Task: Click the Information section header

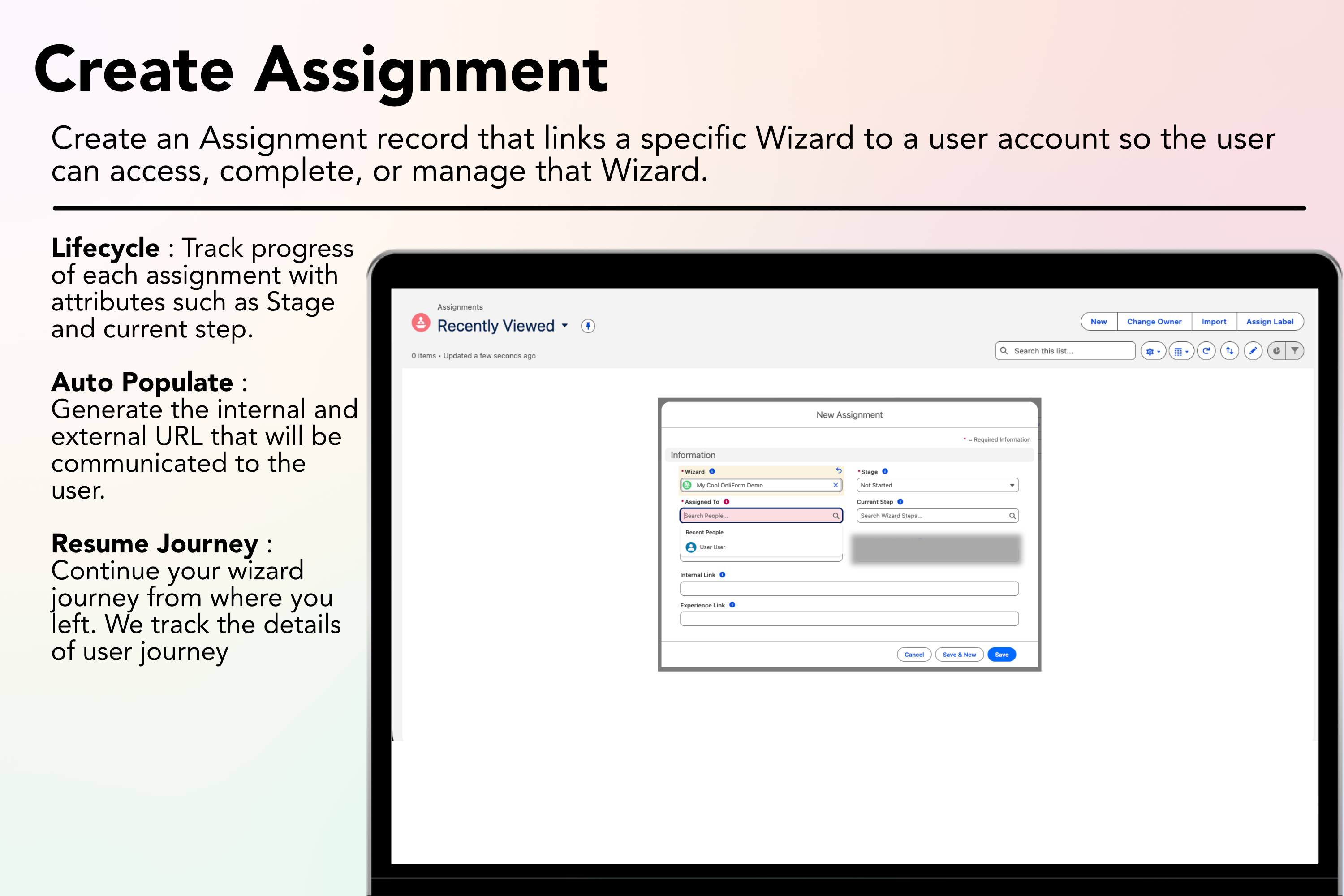Action: 849,455
